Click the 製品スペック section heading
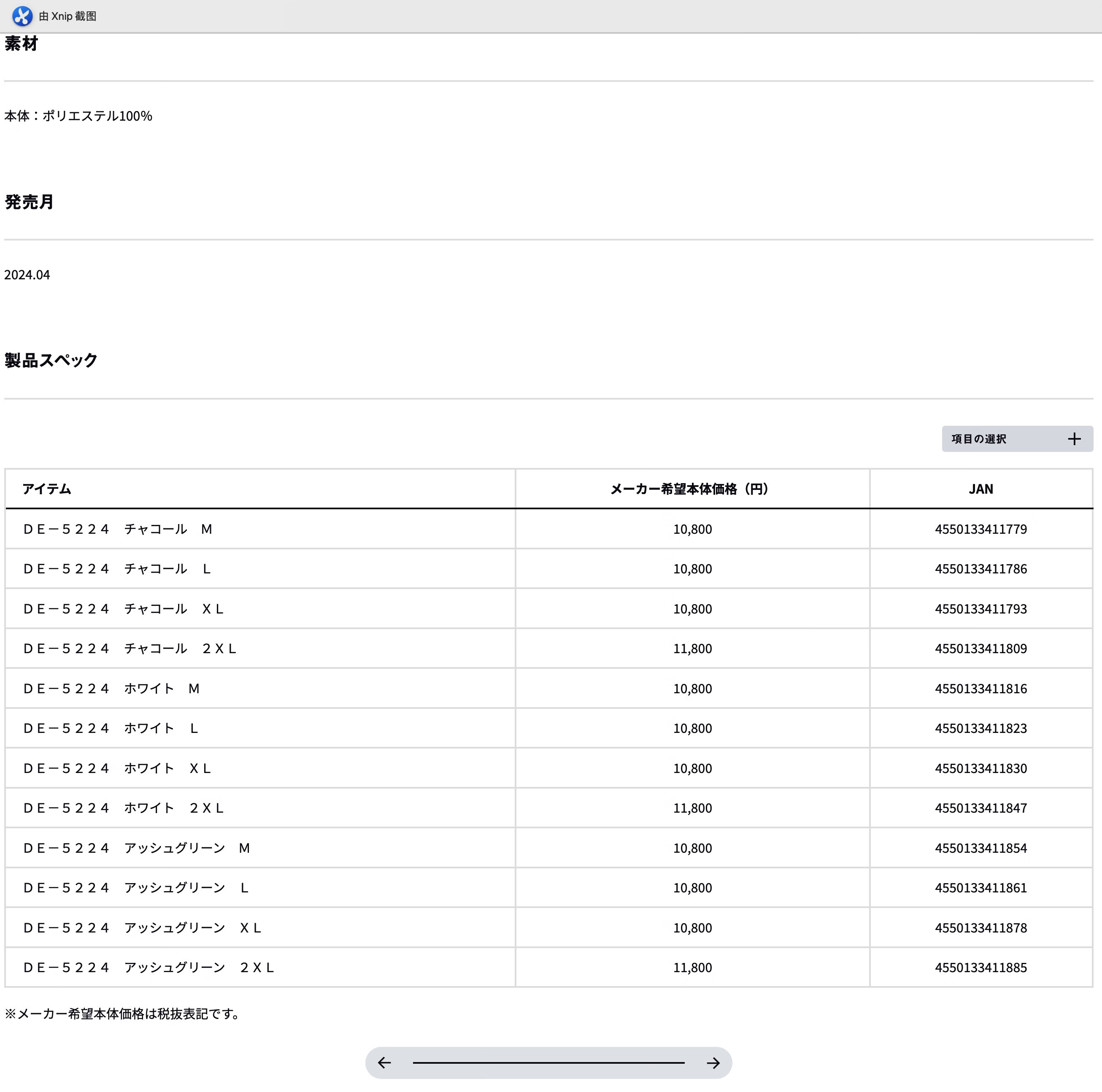The width and height of the screenshot is (1102, 1092). click(51, 360)
